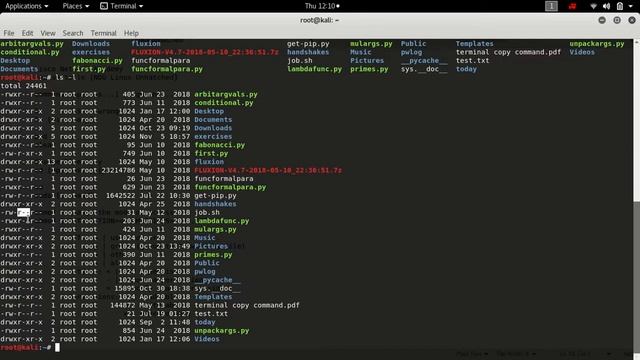This screenshot has height=360, width=640.
Task: Click 'Desktop' in the long listing
Action: click(x=209, y=111)
